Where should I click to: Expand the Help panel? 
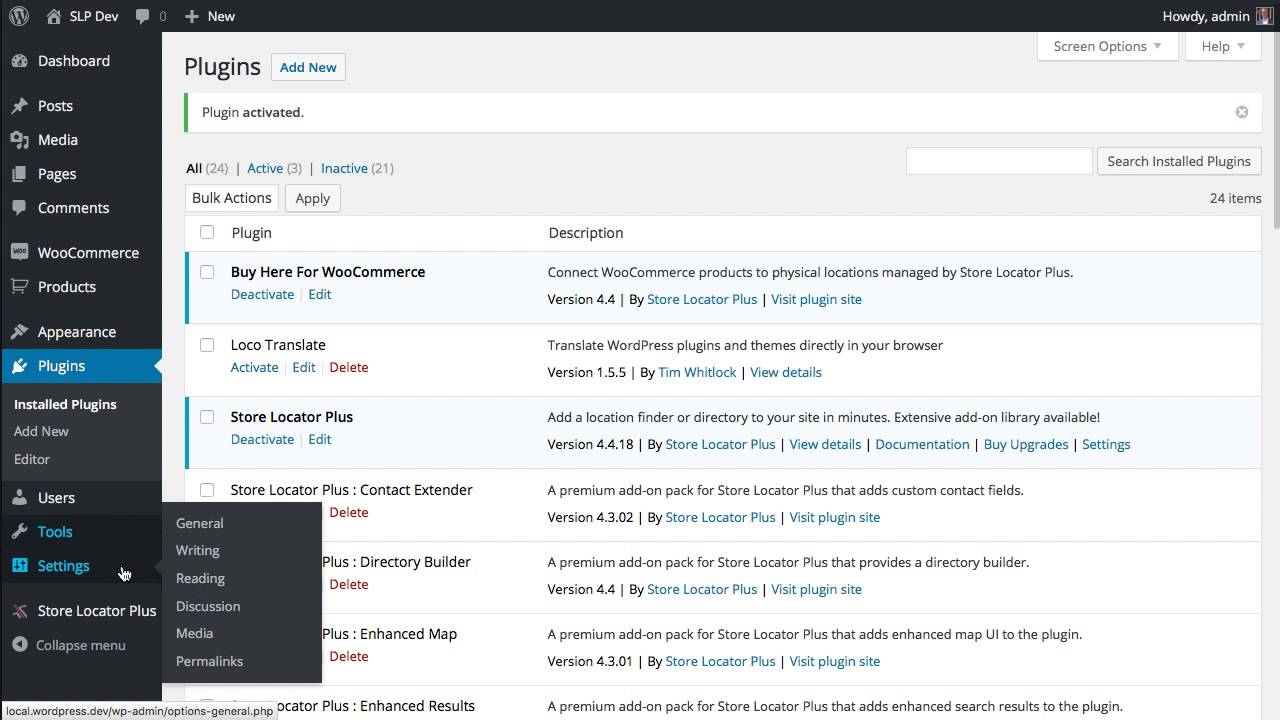coord(1223,46)
